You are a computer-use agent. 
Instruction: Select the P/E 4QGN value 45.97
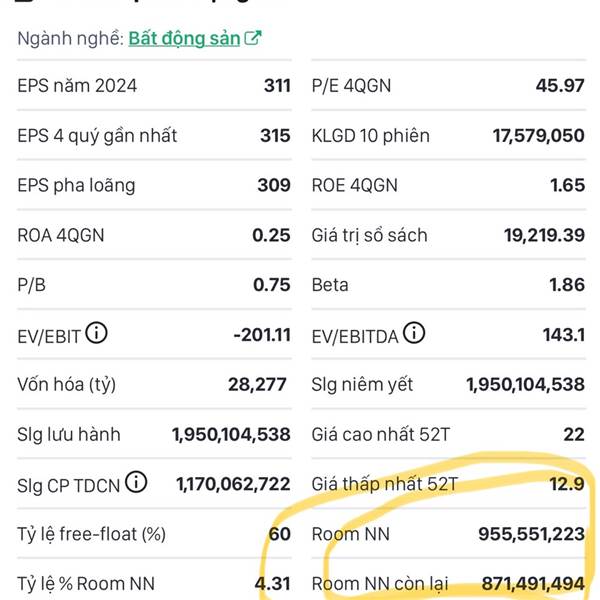click(x=560, y=85)
